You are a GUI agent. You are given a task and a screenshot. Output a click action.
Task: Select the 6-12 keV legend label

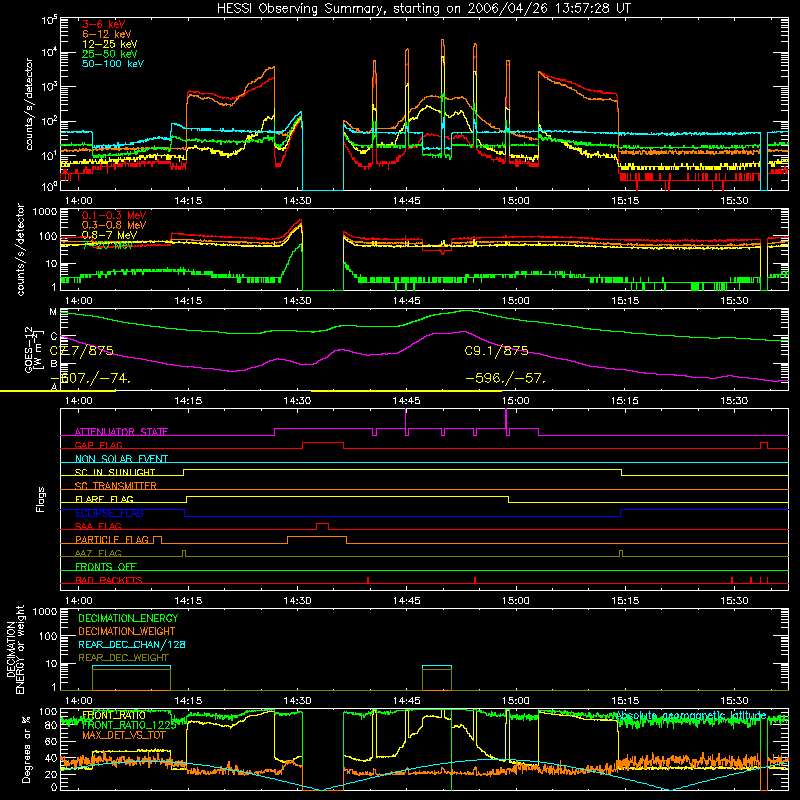pos(107,34)
